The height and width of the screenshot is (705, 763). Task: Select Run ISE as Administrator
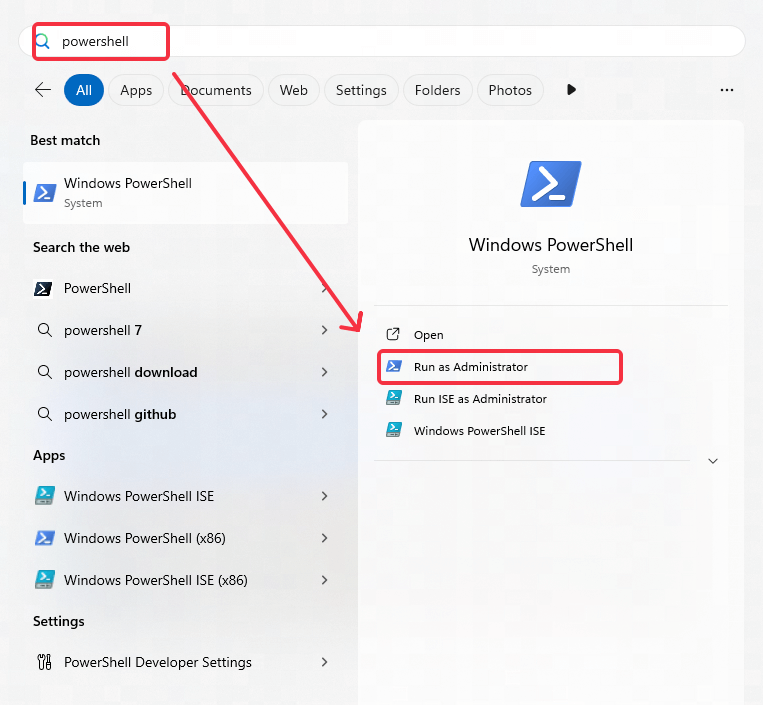(480, 399)
